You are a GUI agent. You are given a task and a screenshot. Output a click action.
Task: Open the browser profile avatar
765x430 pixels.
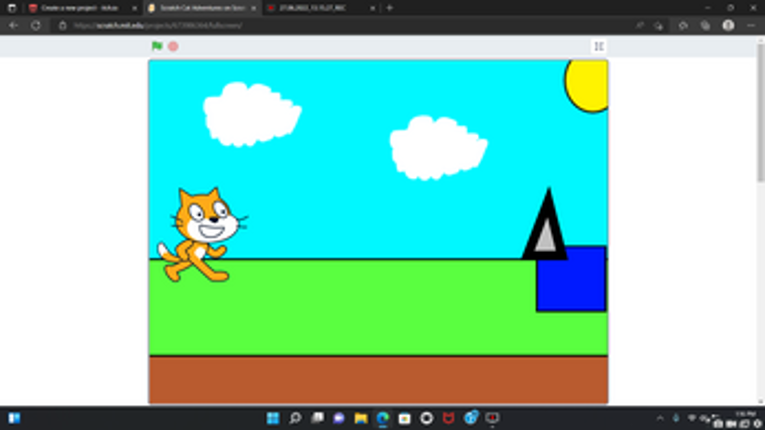tap(728, 25)
